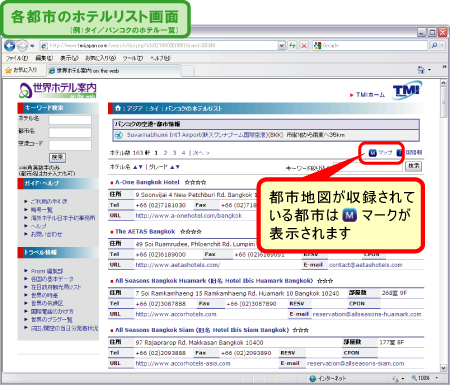Open All Seasons Bangkok Huamark hotel link
This screenshot has width=450, height=385.
click(x=214, y=281)
